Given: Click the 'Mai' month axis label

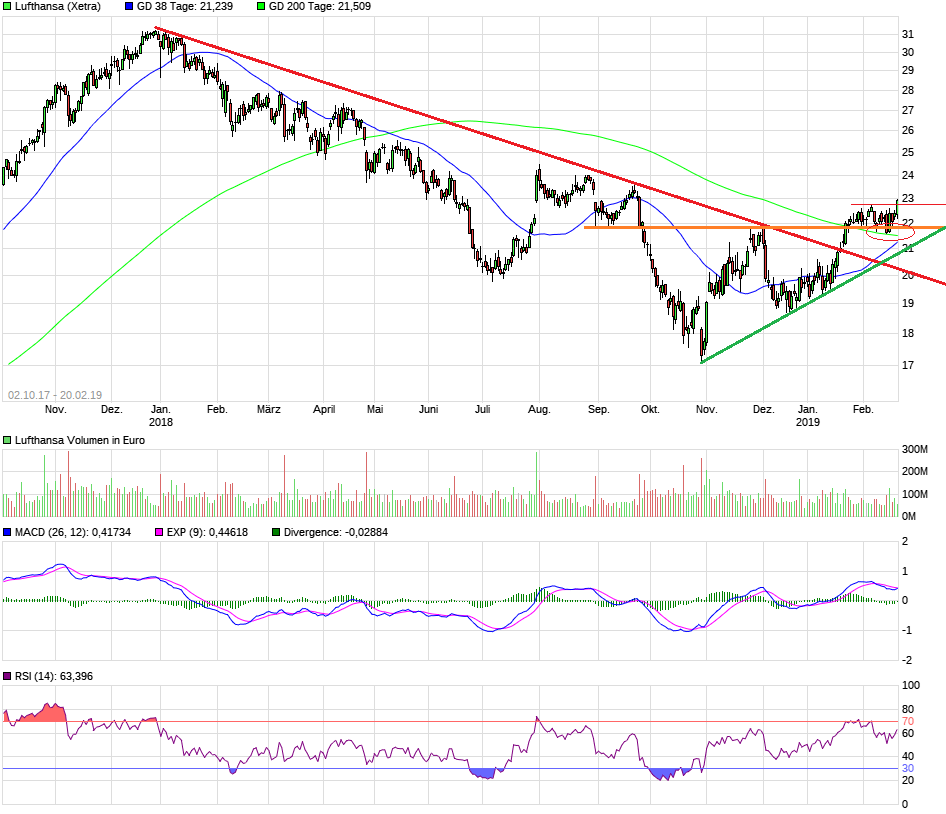Looking at the screenshot, I should point(375,410).
